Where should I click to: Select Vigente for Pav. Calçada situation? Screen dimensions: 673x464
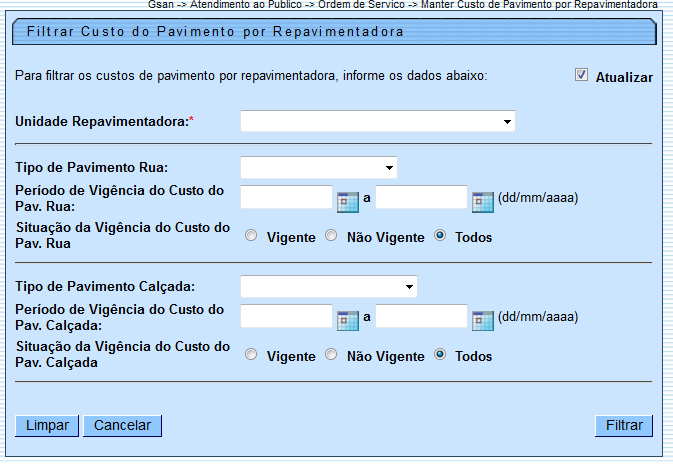(251, 355)
